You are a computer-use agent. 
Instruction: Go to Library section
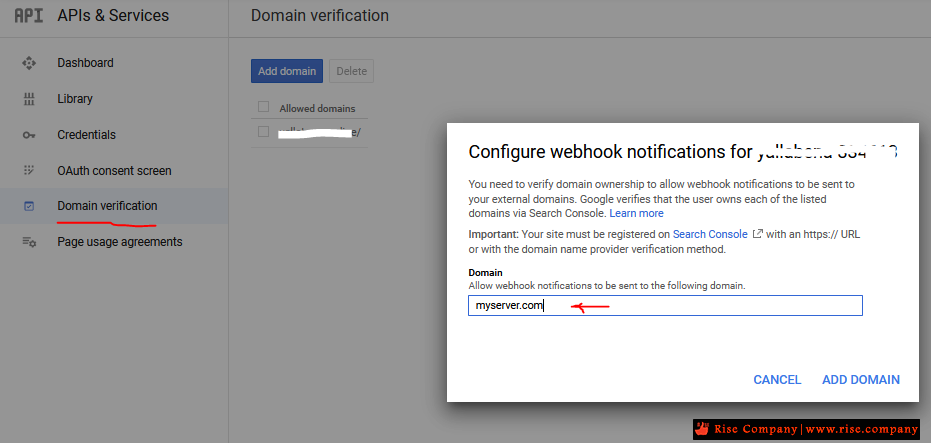[75, 99]
